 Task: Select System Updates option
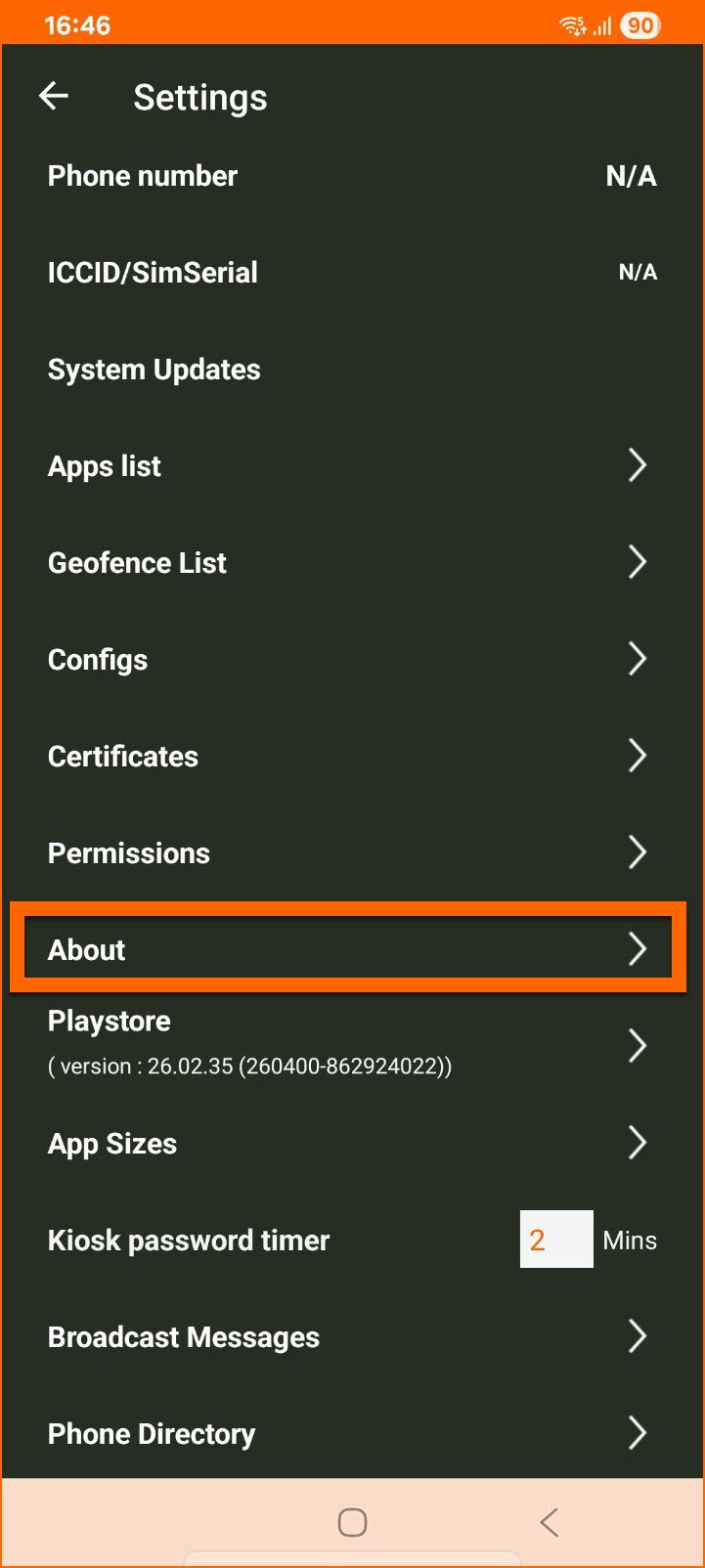click(x=154, y=370)
